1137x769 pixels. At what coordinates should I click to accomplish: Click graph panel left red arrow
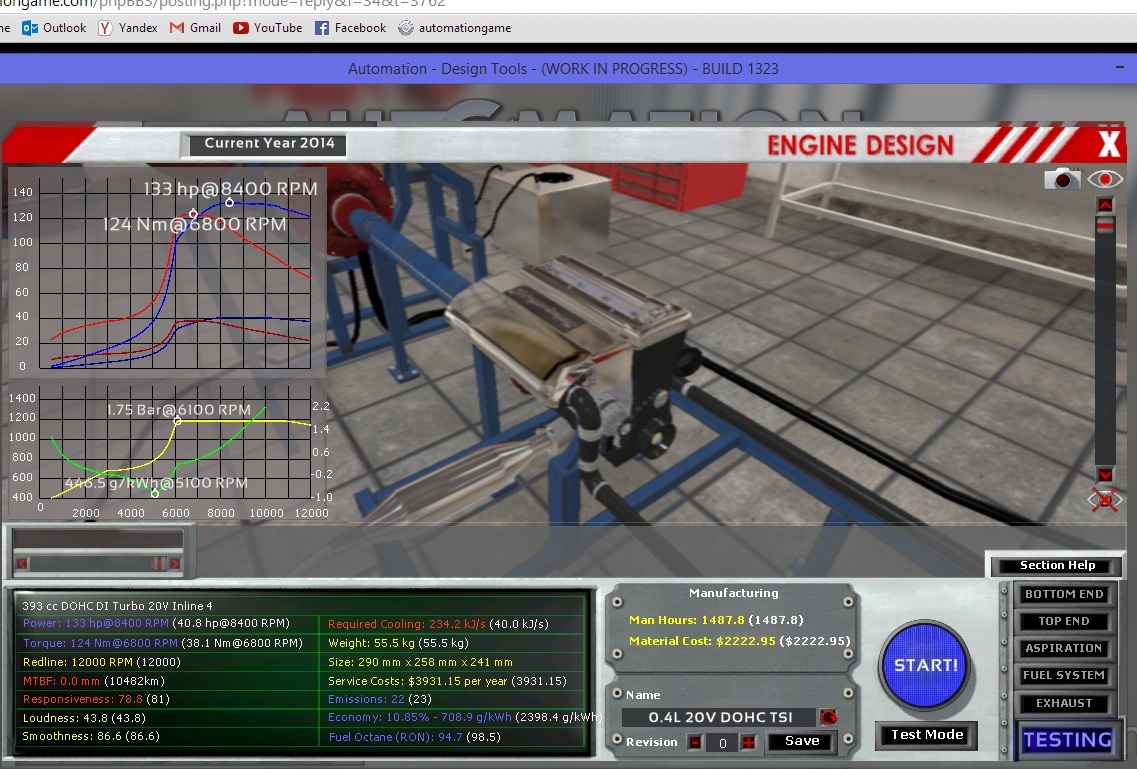[22, 563]
